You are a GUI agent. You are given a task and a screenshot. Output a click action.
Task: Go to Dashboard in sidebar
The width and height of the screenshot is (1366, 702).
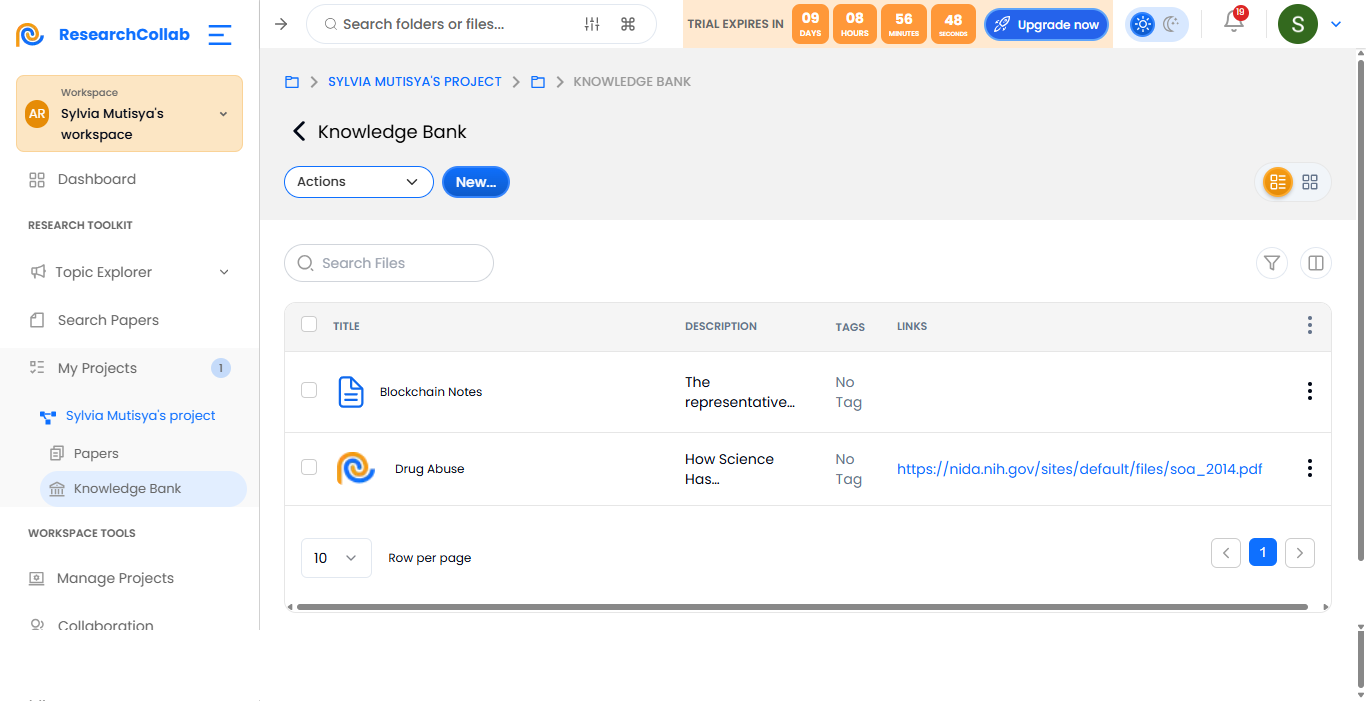click(96, 180)
